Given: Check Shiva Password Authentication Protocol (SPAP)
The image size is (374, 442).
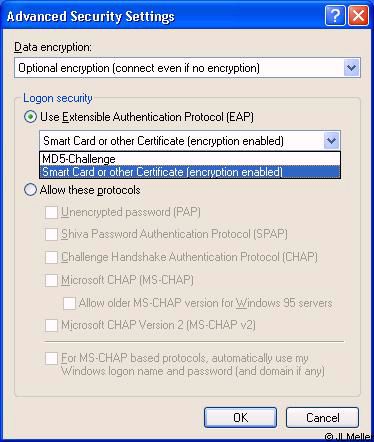Looking at the screenshot, I should click(51, 234).
